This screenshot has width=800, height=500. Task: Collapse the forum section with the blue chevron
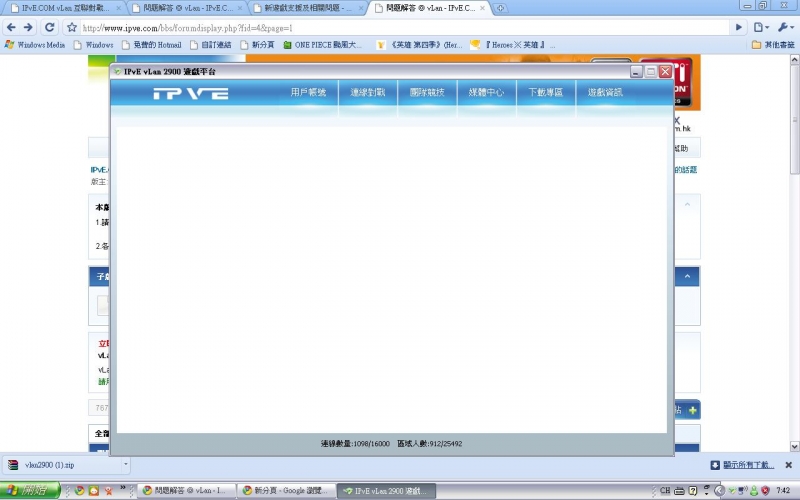[687, 276]
